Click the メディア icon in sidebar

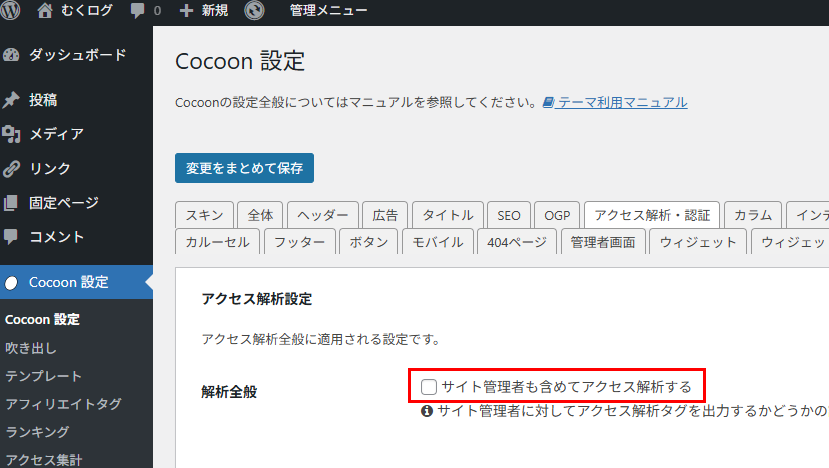point(11,134)
